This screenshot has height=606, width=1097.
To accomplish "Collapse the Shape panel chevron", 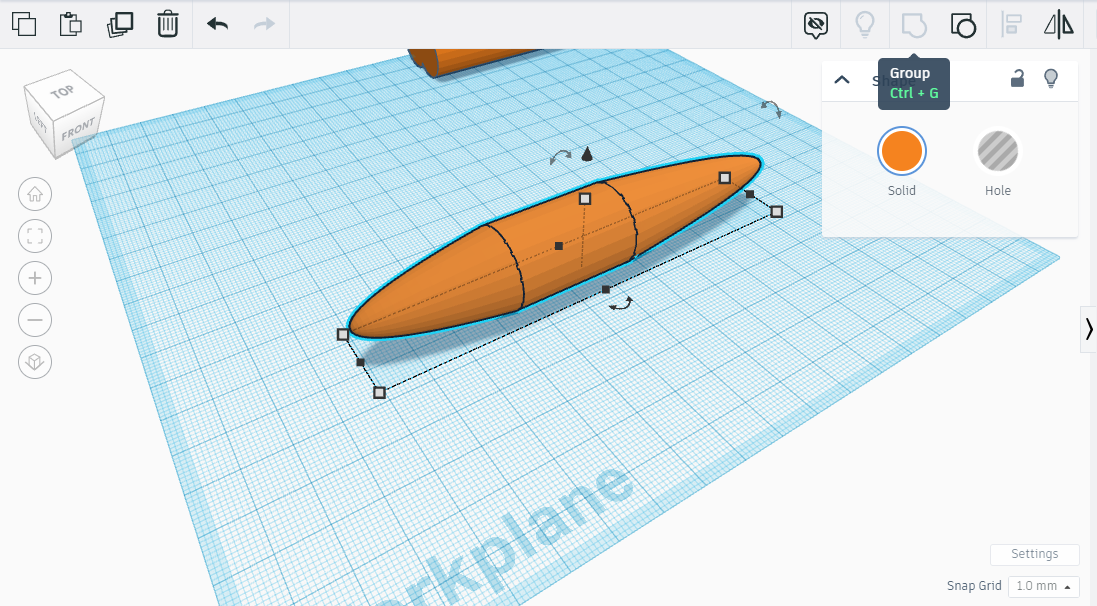I will 842,79.
